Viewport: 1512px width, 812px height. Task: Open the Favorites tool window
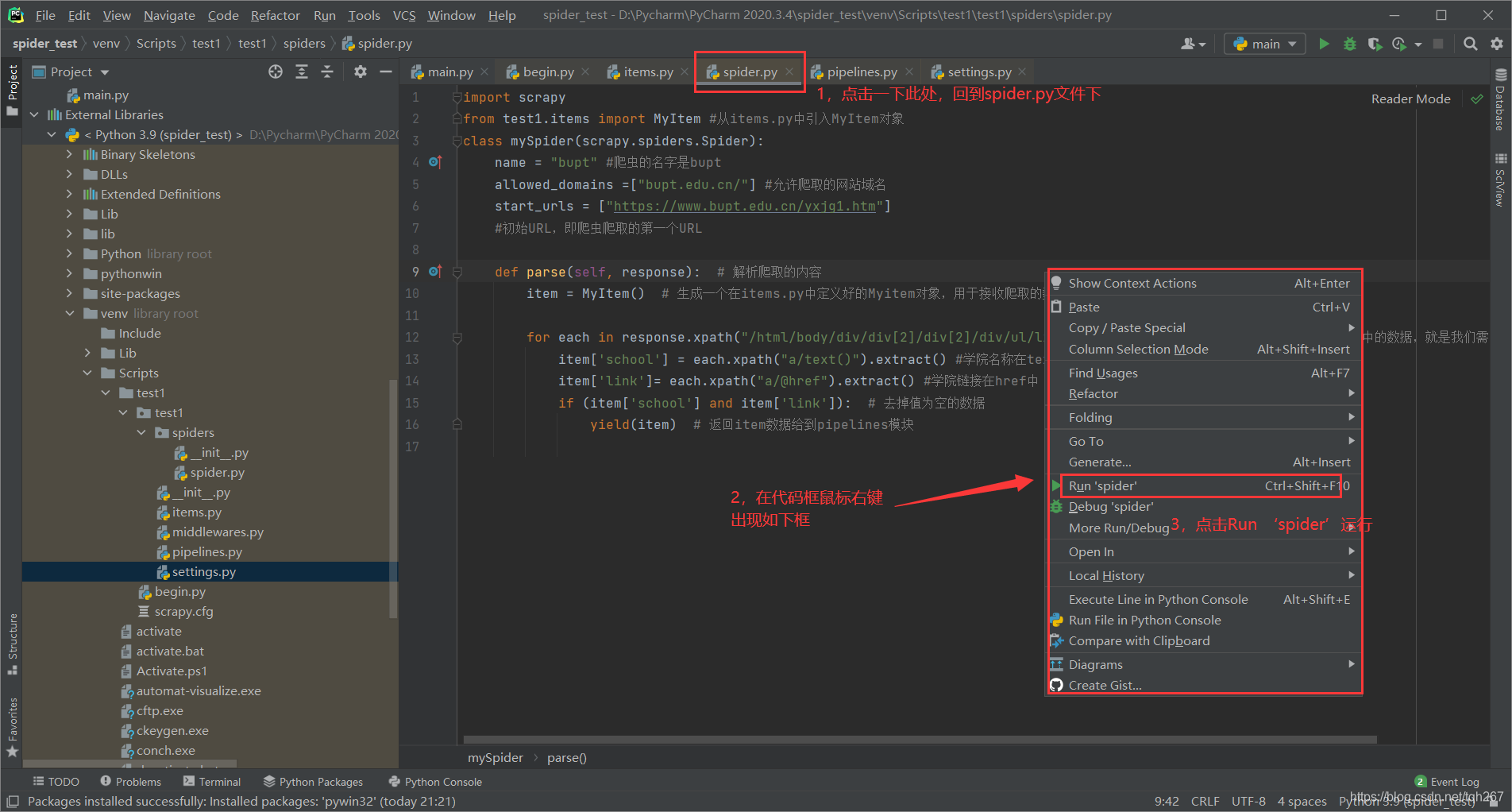point(12,727)
